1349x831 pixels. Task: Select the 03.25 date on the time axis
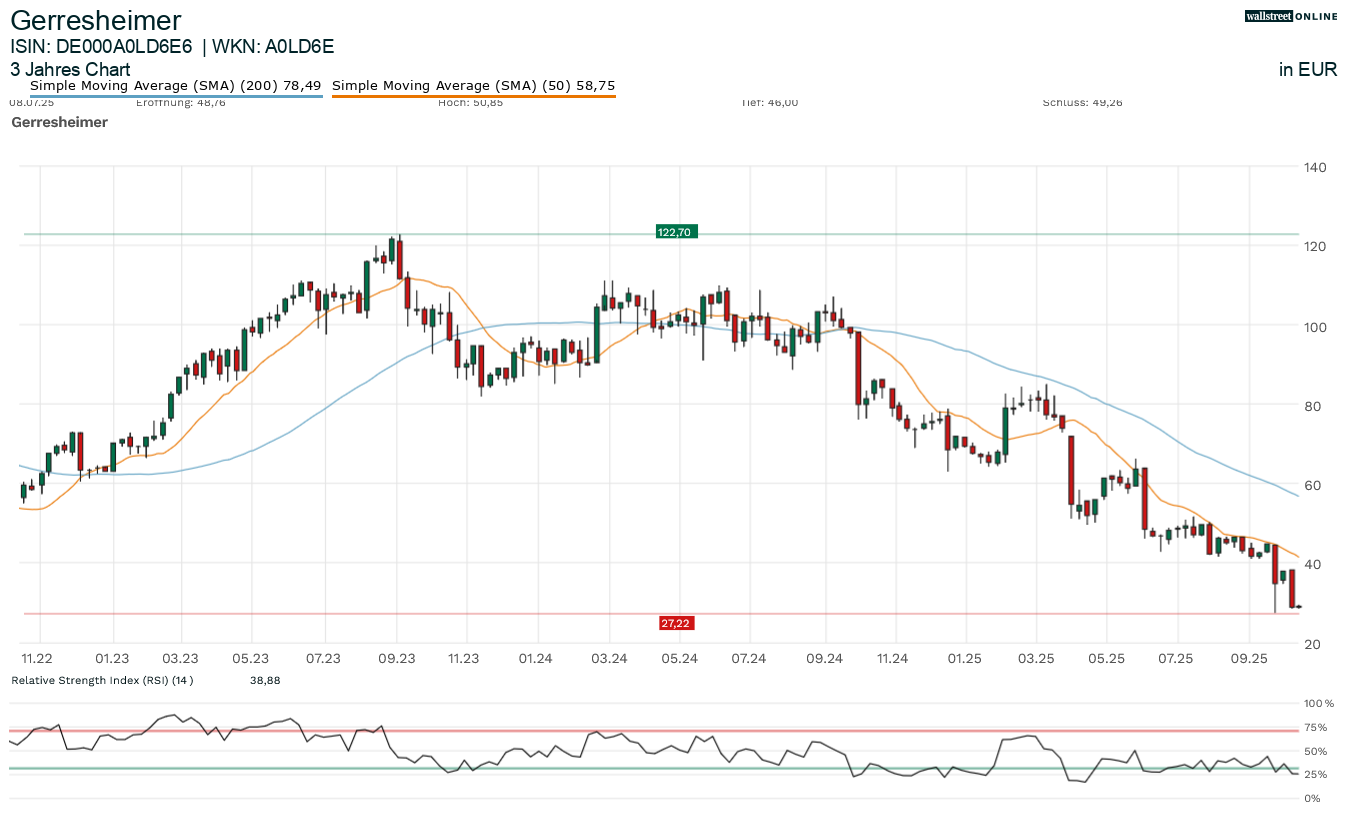click(x=1035, y=658)
